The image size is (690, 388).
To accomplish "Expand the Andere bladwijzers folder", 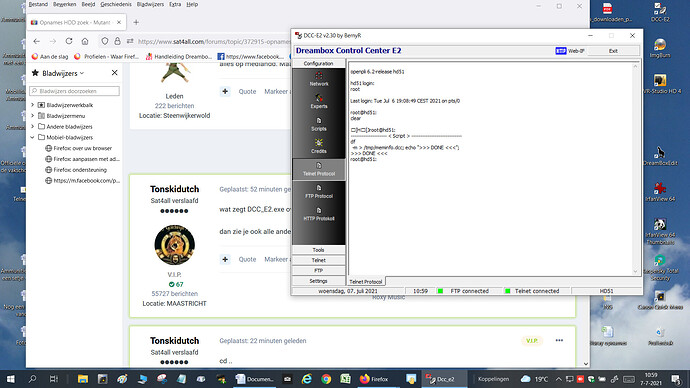I will 33,127.
